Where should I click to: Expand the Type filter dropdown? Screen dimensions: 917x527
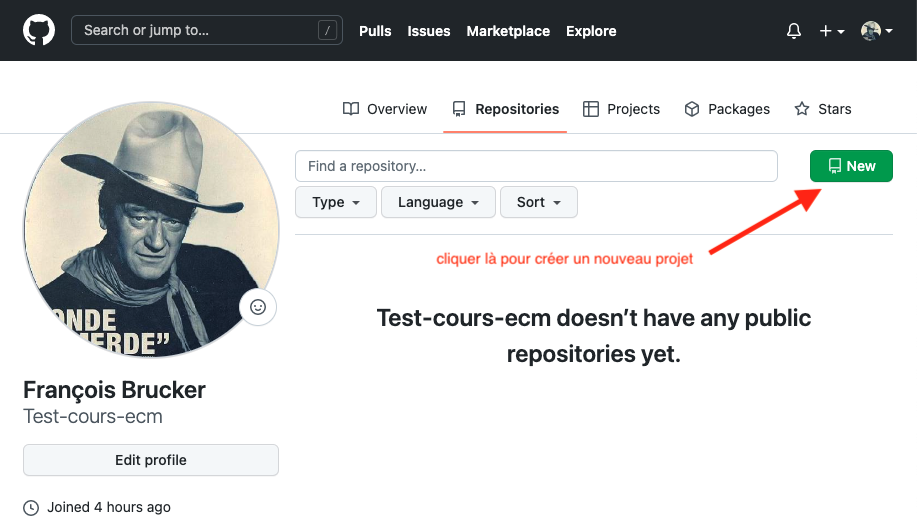[x=335, y=202]
